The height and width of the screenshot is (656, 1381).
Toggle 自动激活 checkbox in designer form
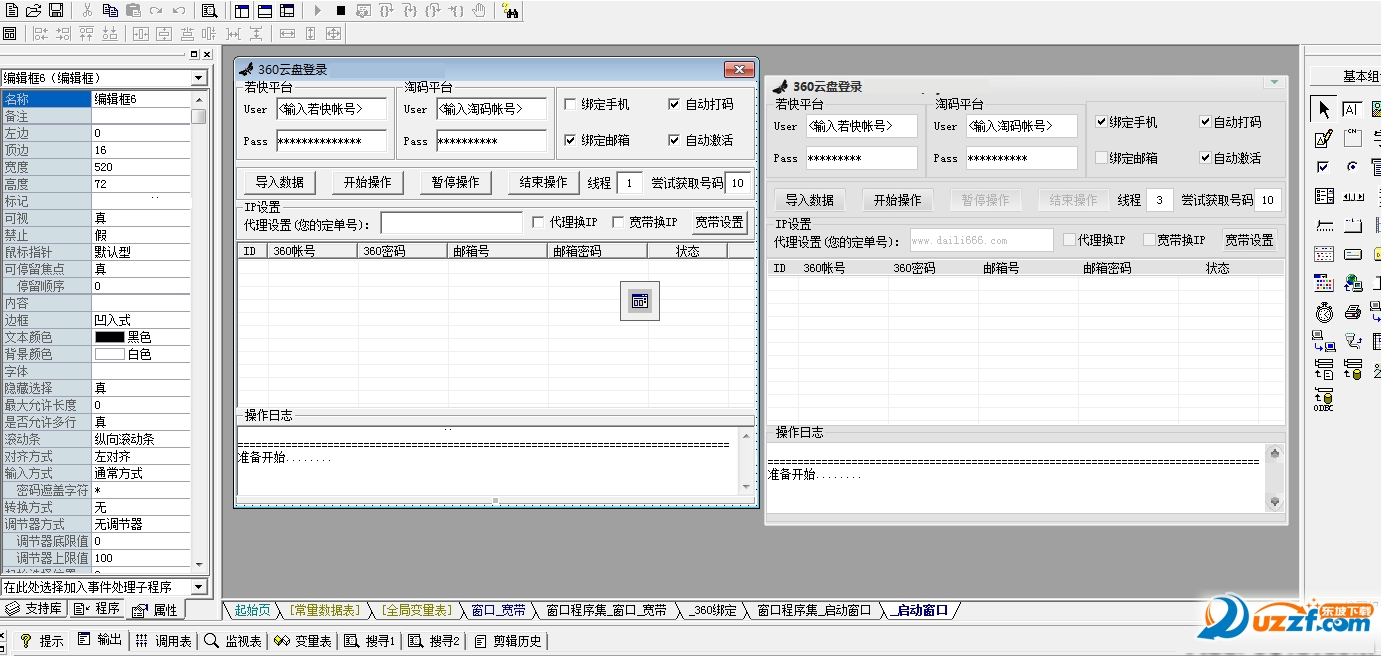coord(674,140)
